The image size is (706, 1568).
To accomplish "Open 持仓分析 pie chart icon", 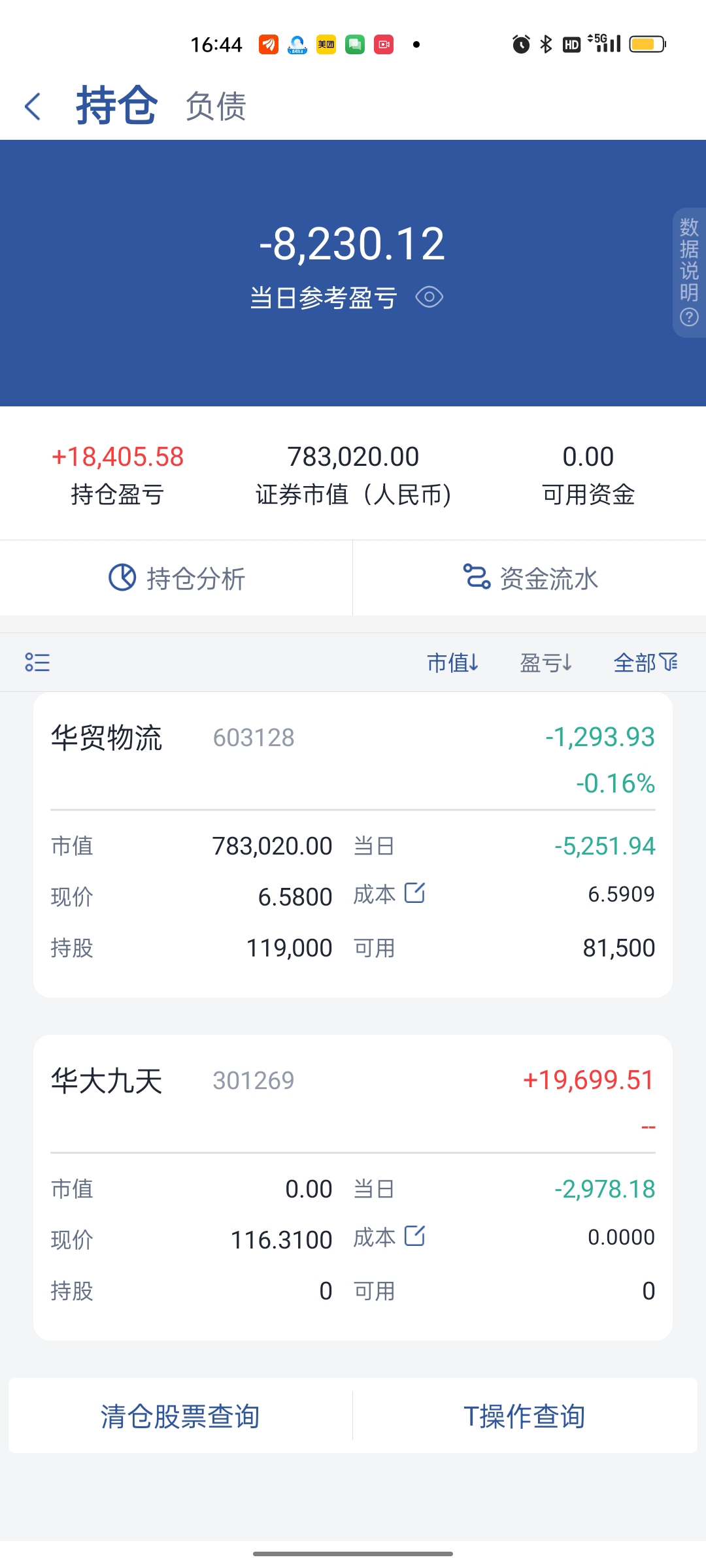I will [122, 578].
